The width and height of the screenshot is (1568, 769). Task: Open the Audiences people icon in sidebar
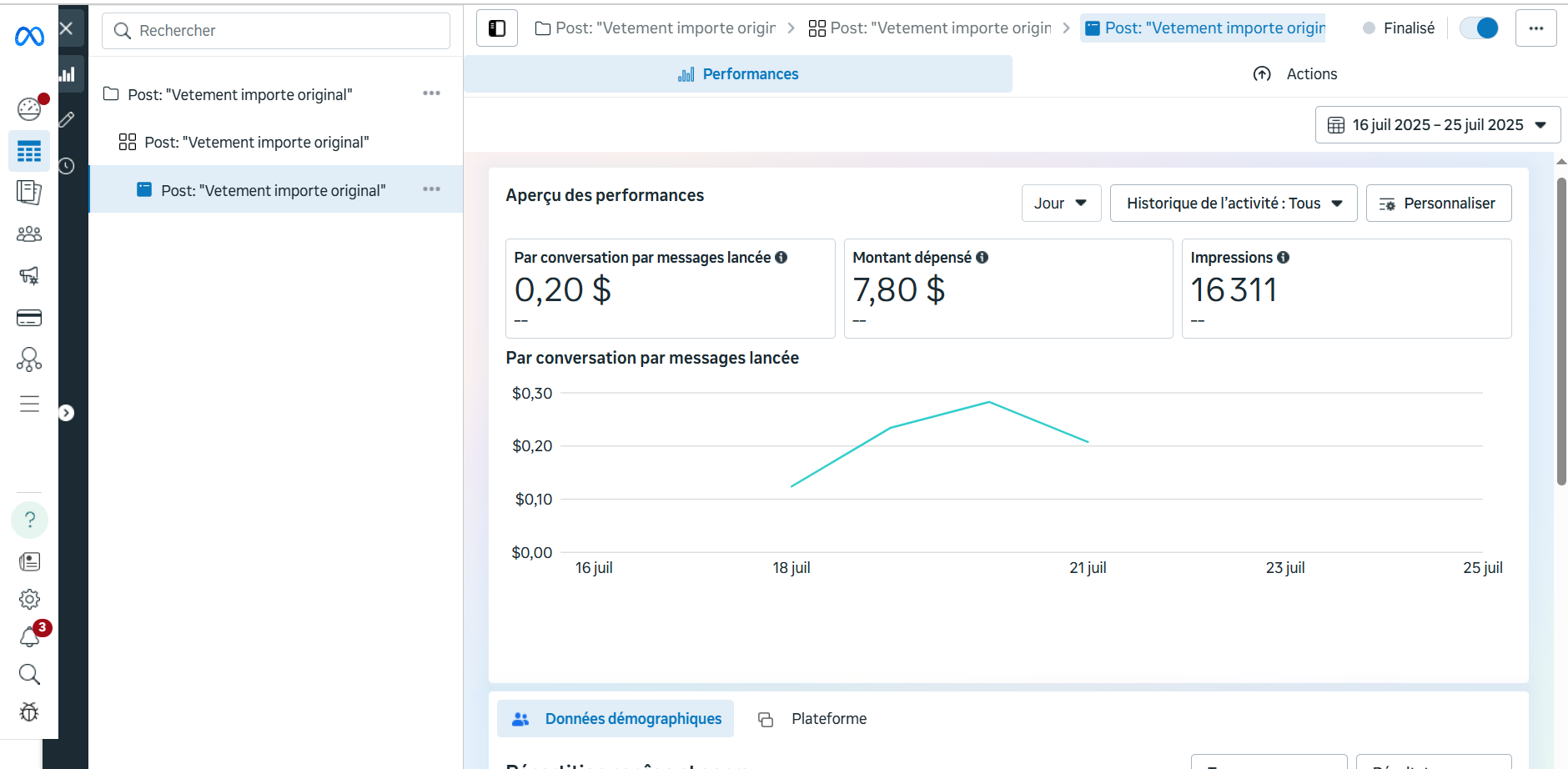(29, 234)
